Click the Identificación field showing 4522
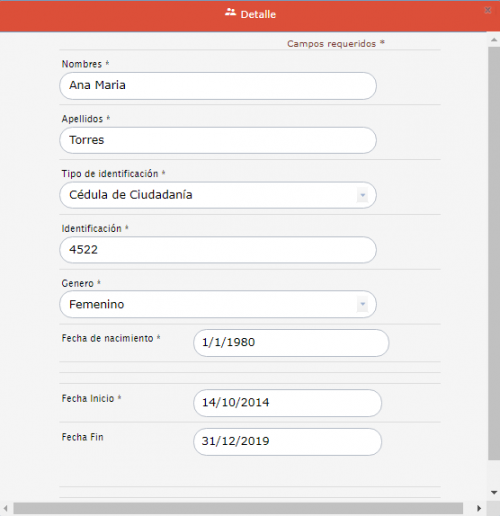This screenshot has width=500, height=516. click(x=218, y=250)
